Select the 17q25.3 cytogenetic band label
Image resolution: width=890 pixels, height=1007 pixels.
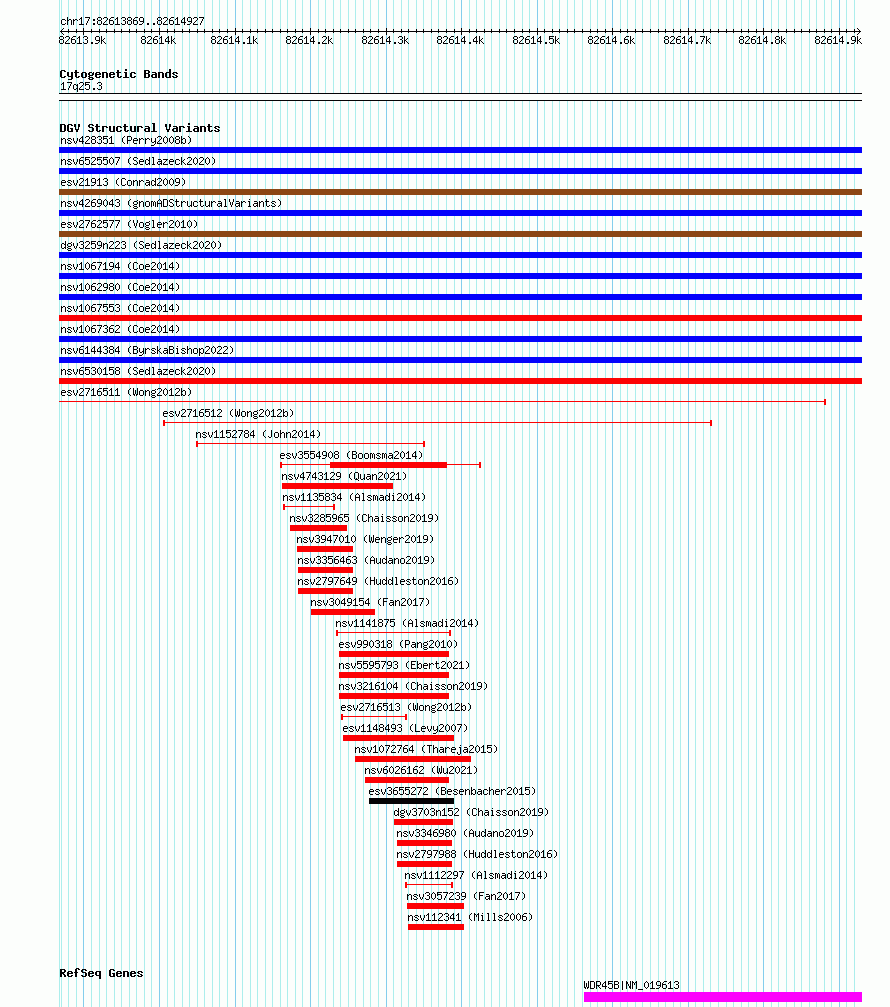(81, 86)
